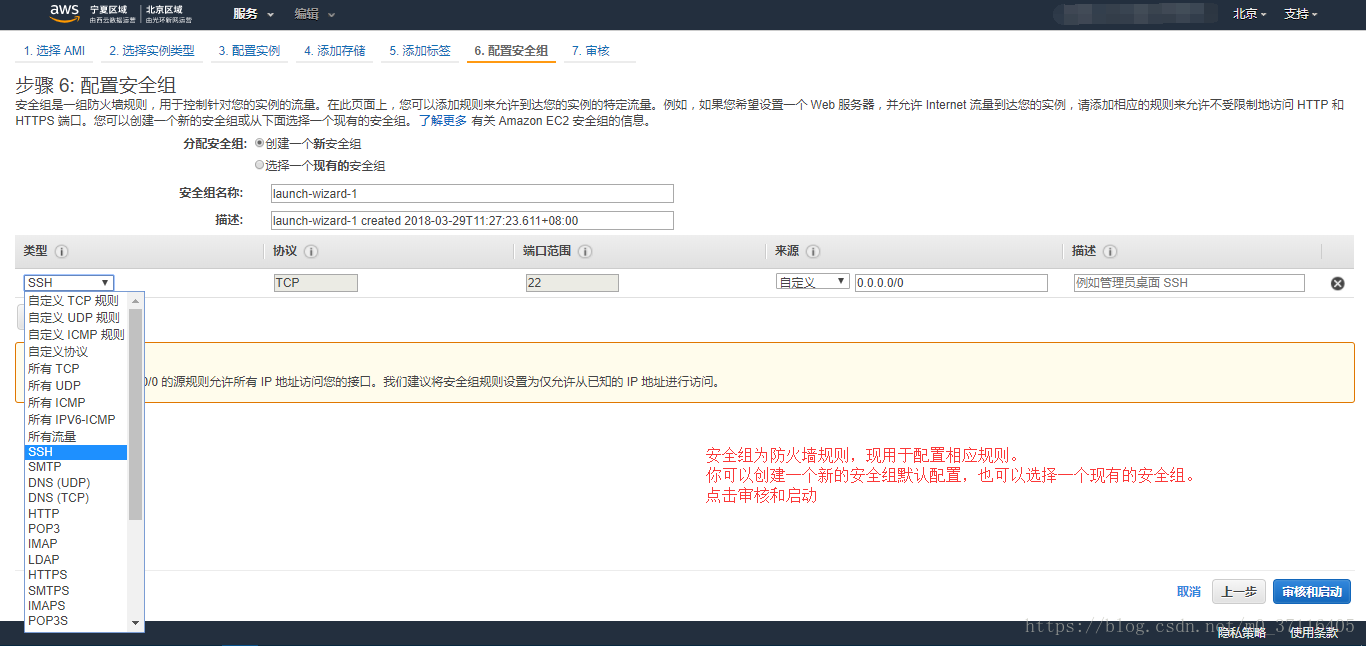The image size is (1366, 646).
Task: Choose POP3S from type list
Action: (77, 621)
